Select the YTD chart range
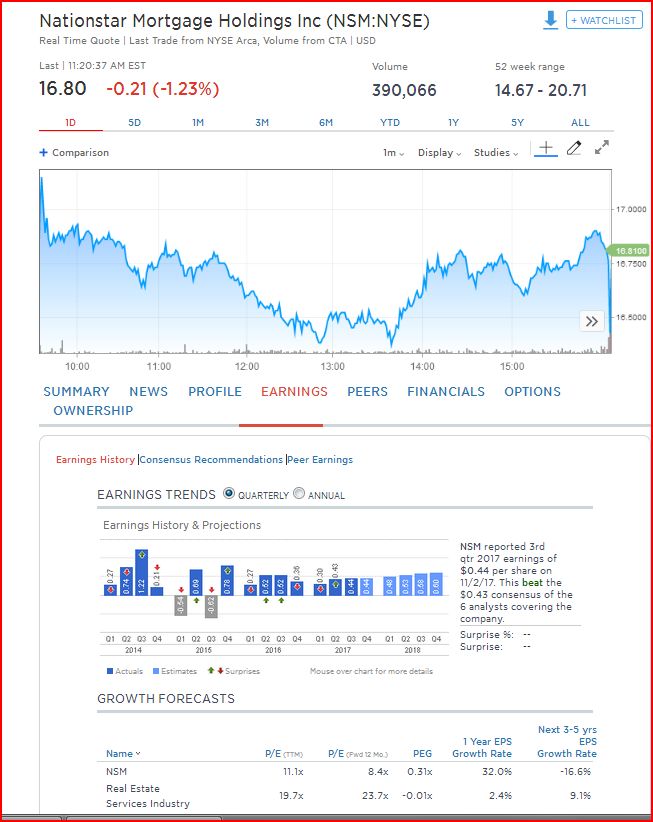 tap(389, 122)
